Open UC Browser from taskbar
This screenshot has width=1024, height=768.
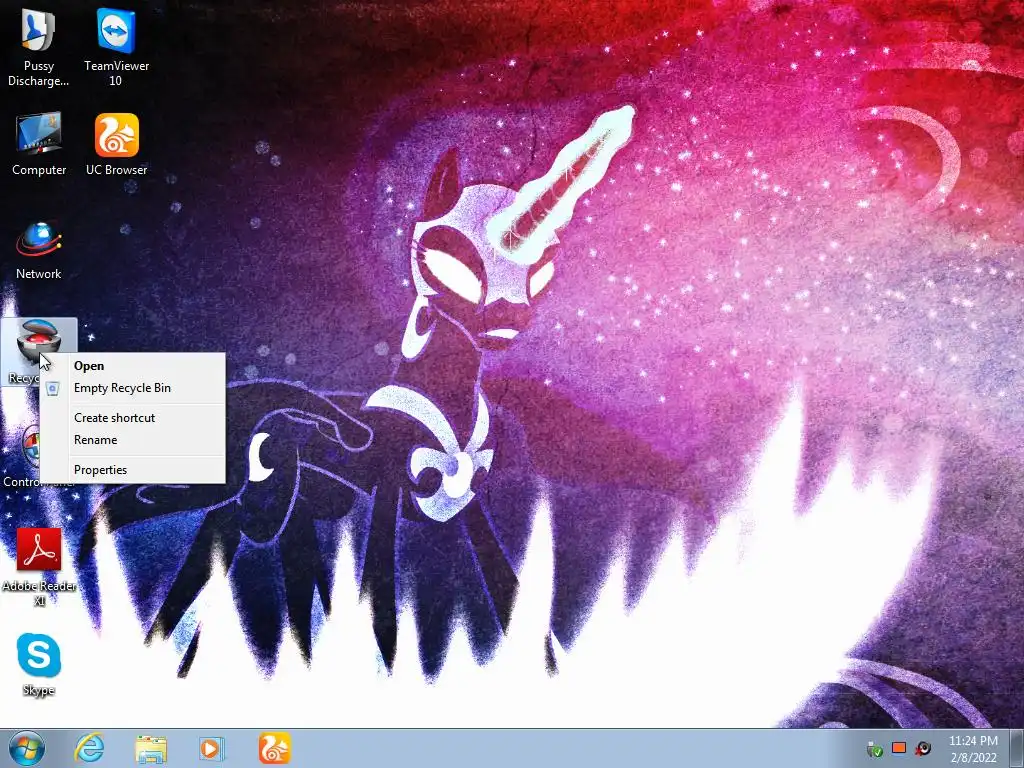(x=274, y=748)
